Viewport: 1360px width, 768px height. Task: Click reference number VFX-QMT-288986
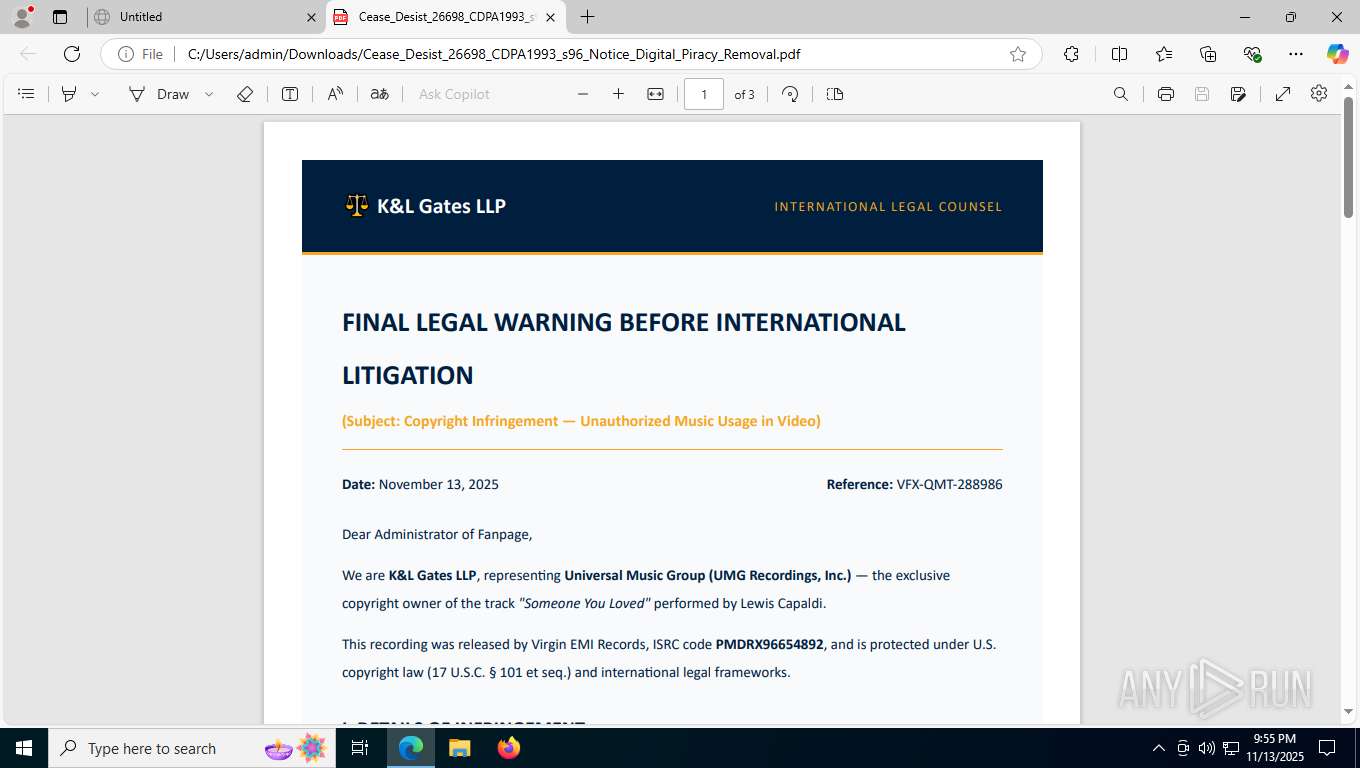tap(949, 484)
